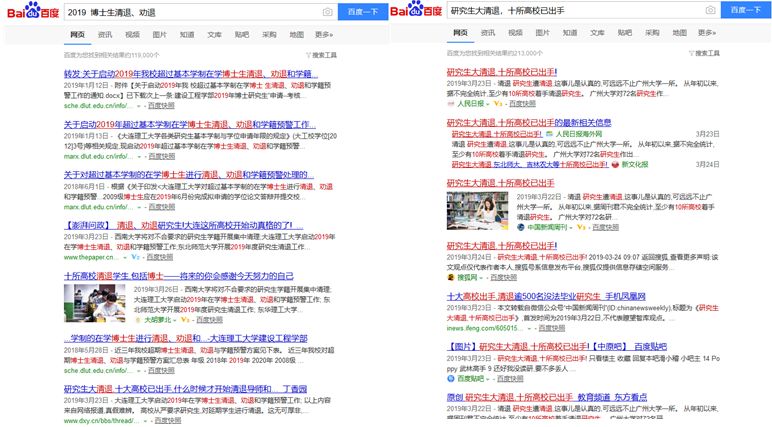
Task: Click the camera icon in right search box
Action: pos(710,10)
